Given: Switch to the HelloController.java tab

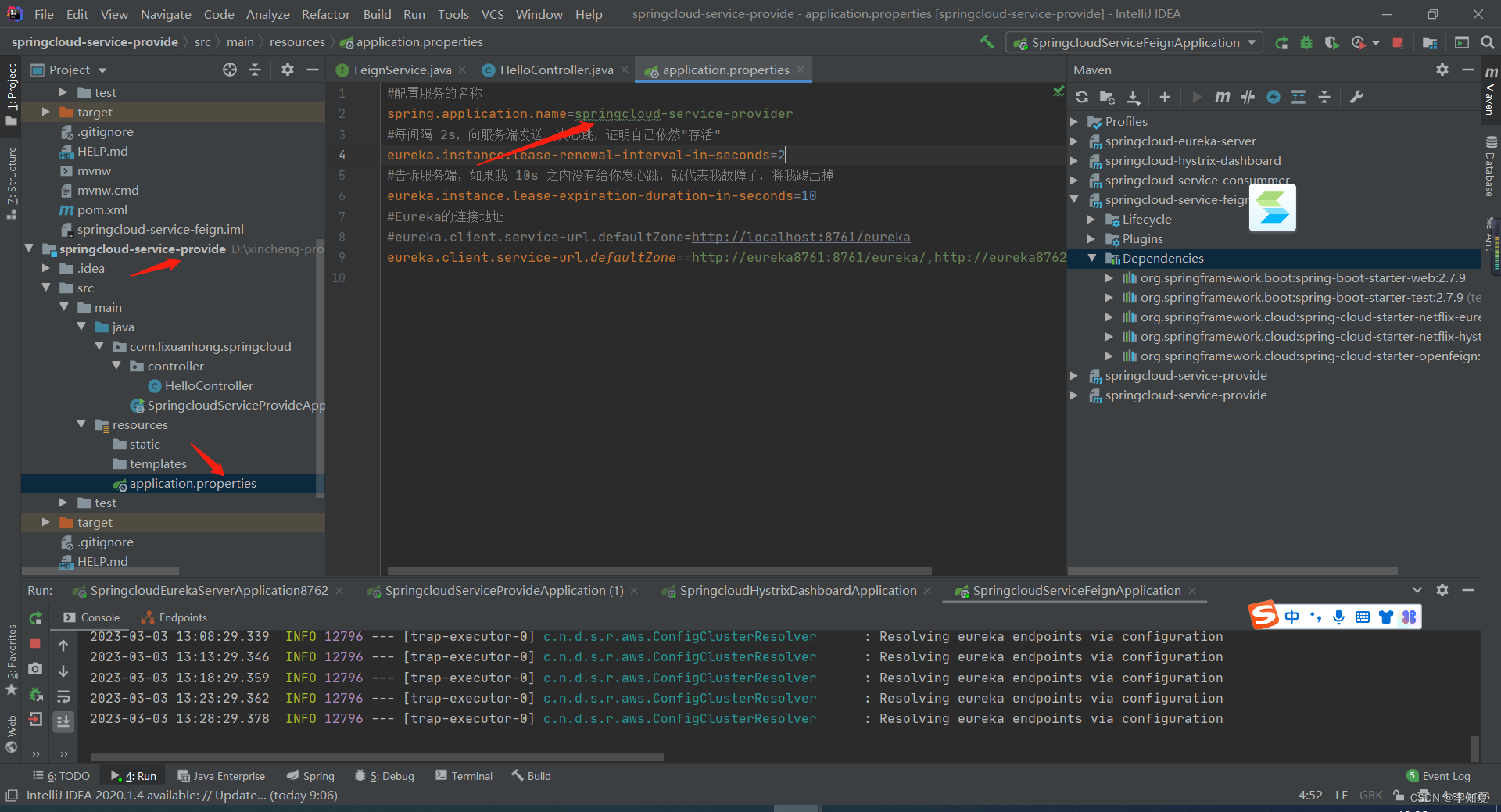Looking at the screenshot, I should pyautogui.click(x=556, y=70).
